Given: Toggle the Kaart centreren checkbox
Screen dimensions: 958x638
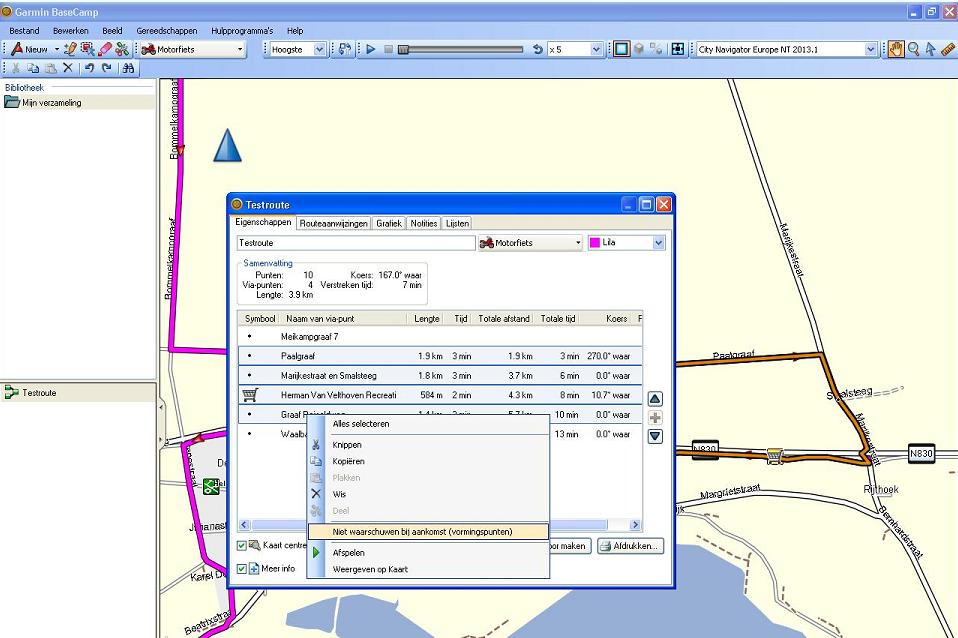Looking at the screenshot, I should [242, 546].
